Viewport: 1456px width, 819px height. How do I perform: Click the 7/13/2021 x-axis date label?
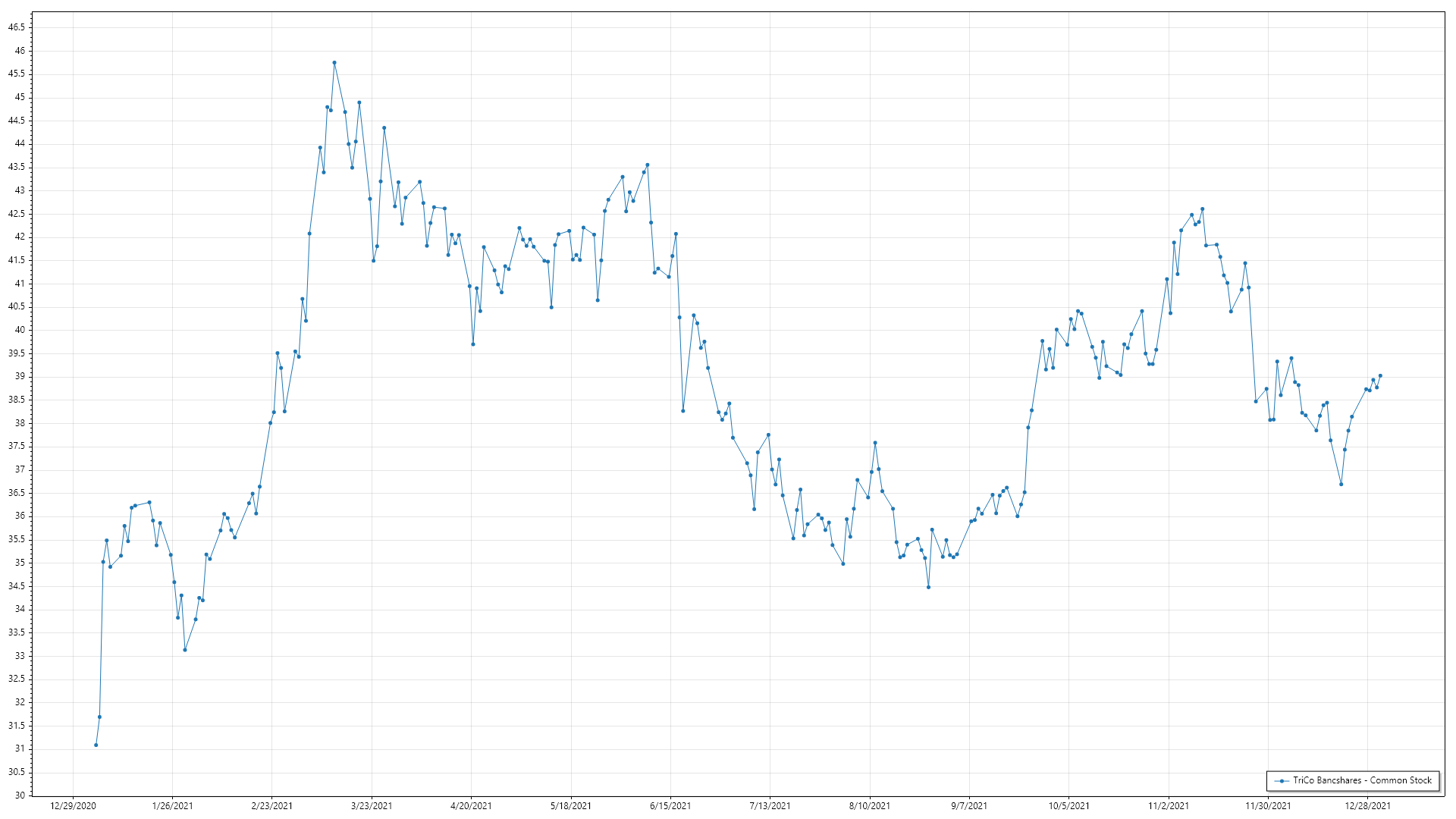770,806
